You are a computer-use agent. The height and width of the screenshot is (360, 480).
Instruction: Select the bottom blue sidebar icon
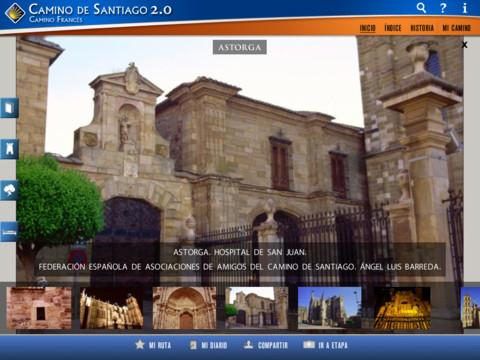pyautogui.click(x=9, y=232)
